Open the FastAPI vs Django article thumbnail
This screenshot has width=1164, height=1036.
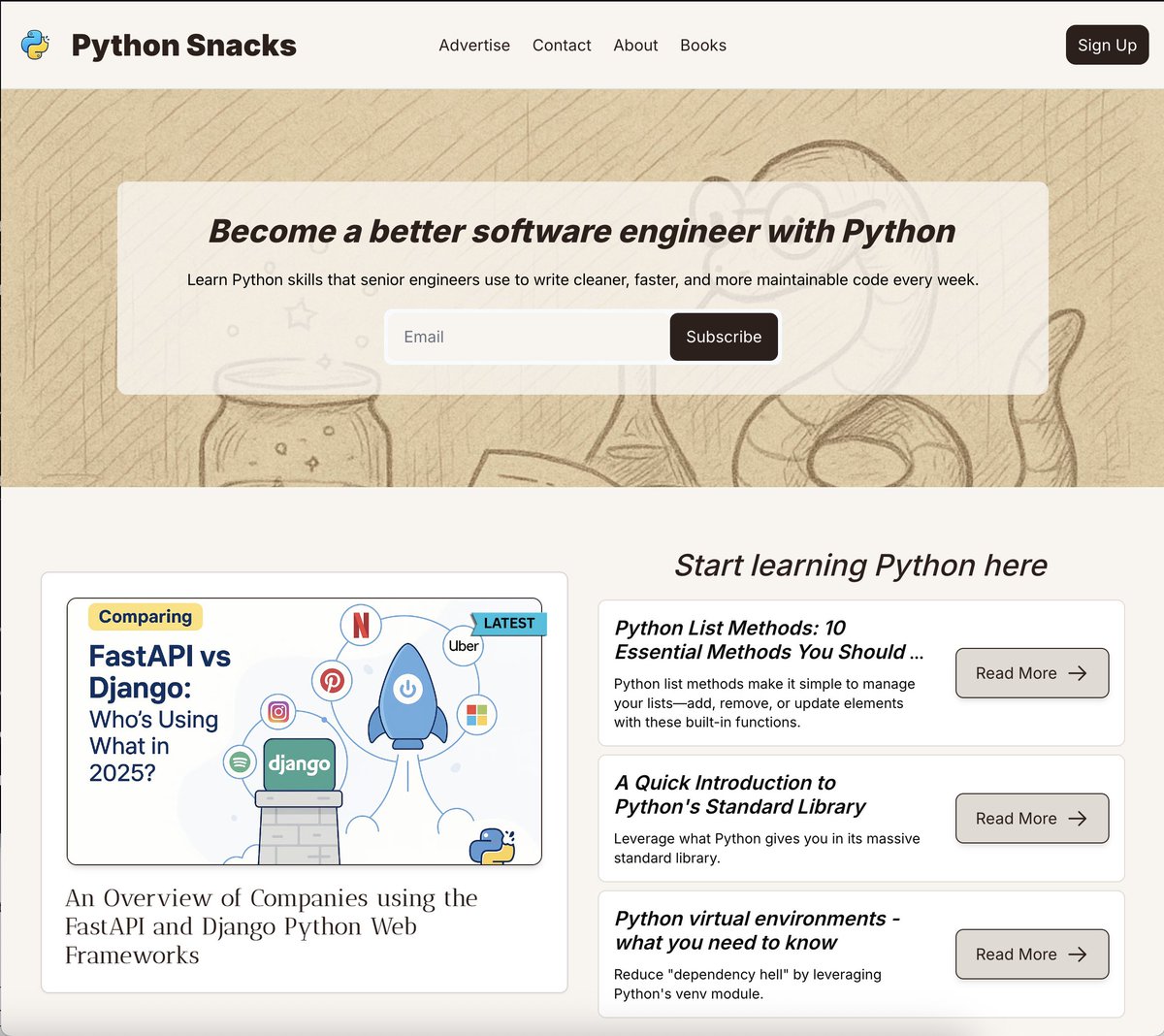coord(305,731)
